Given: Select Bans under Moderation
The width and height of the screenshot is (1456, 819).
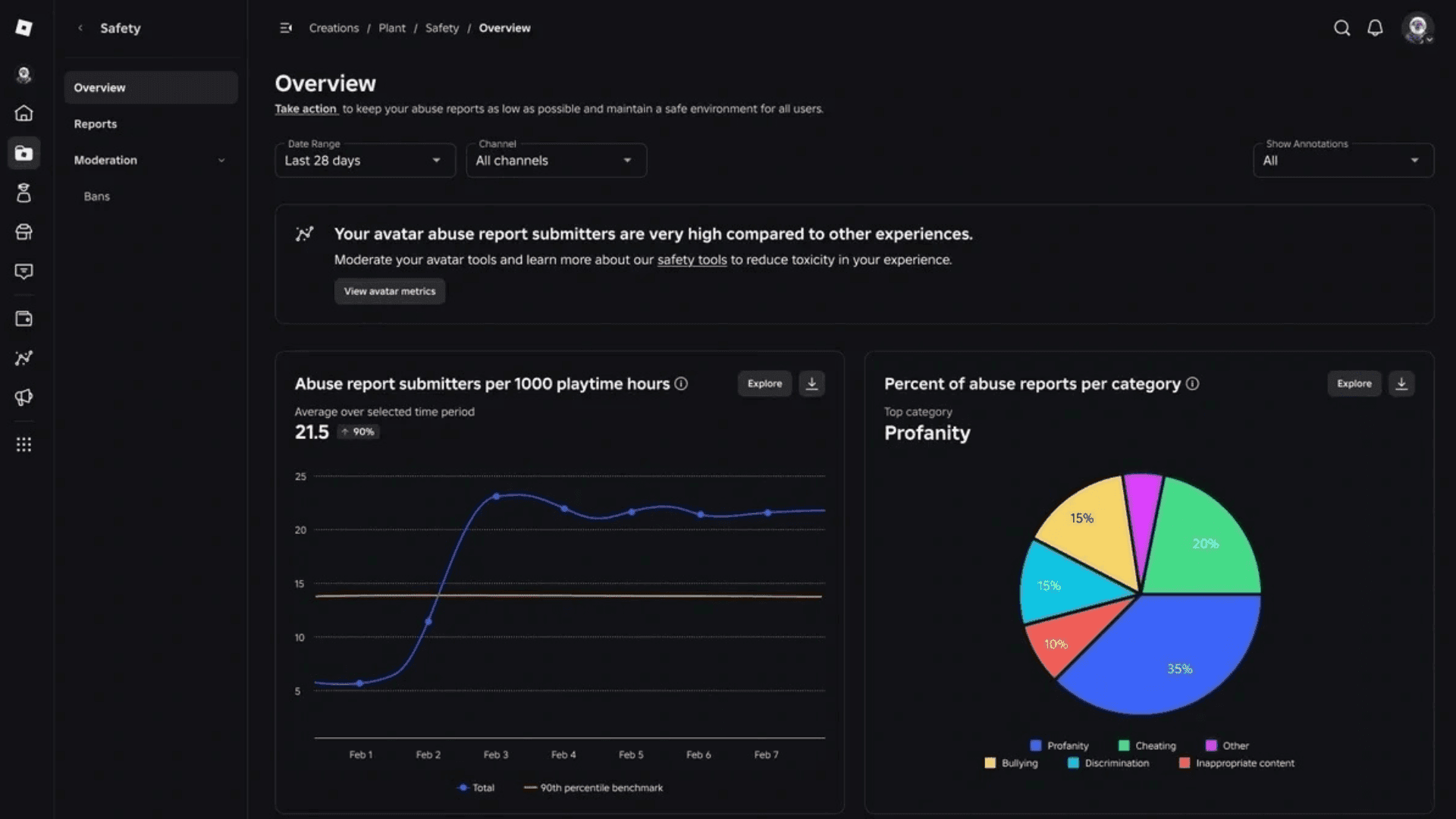Looking at the screenshot, I should [97, 196].
